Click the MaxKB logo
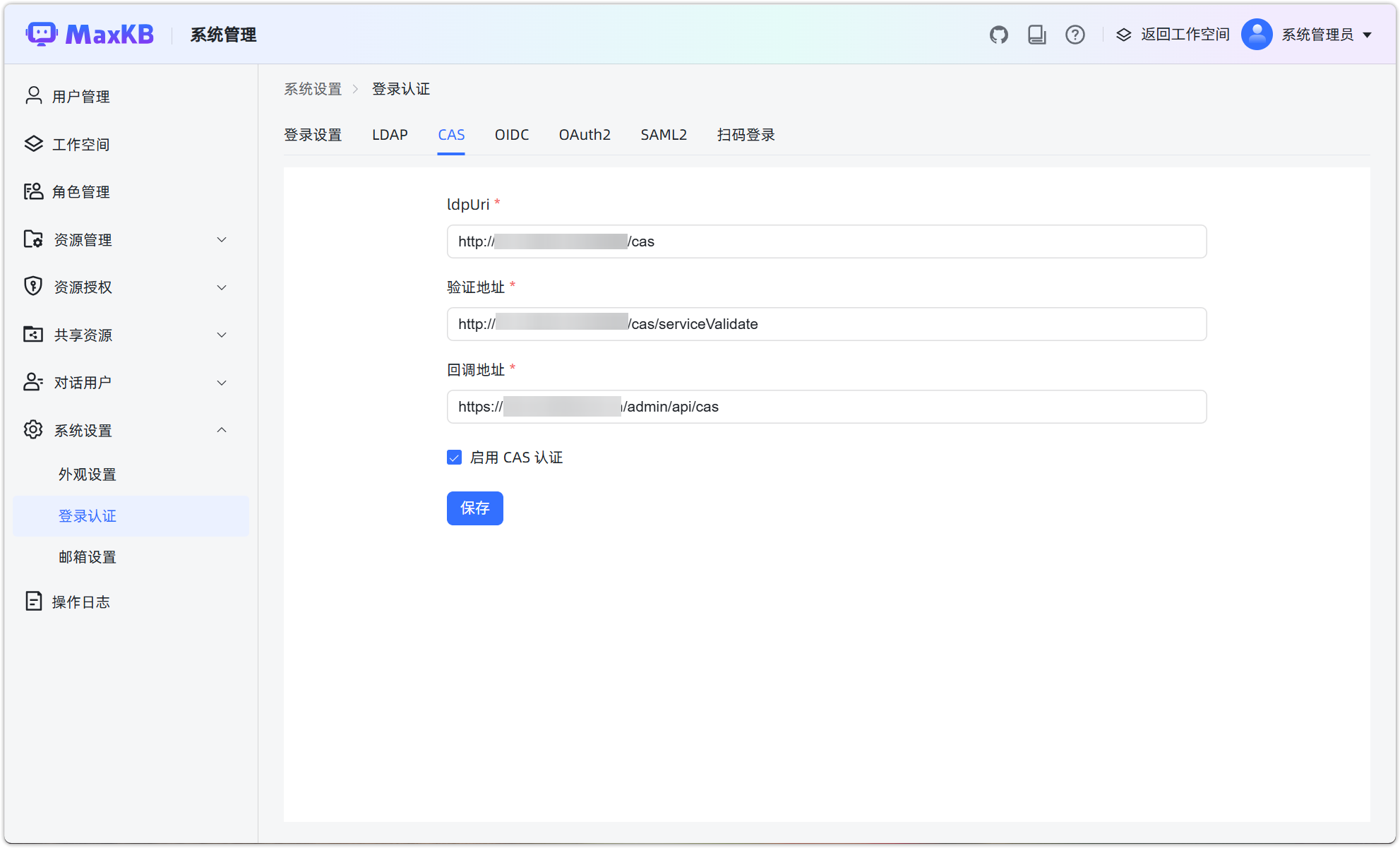 click(x=90, y=34)
